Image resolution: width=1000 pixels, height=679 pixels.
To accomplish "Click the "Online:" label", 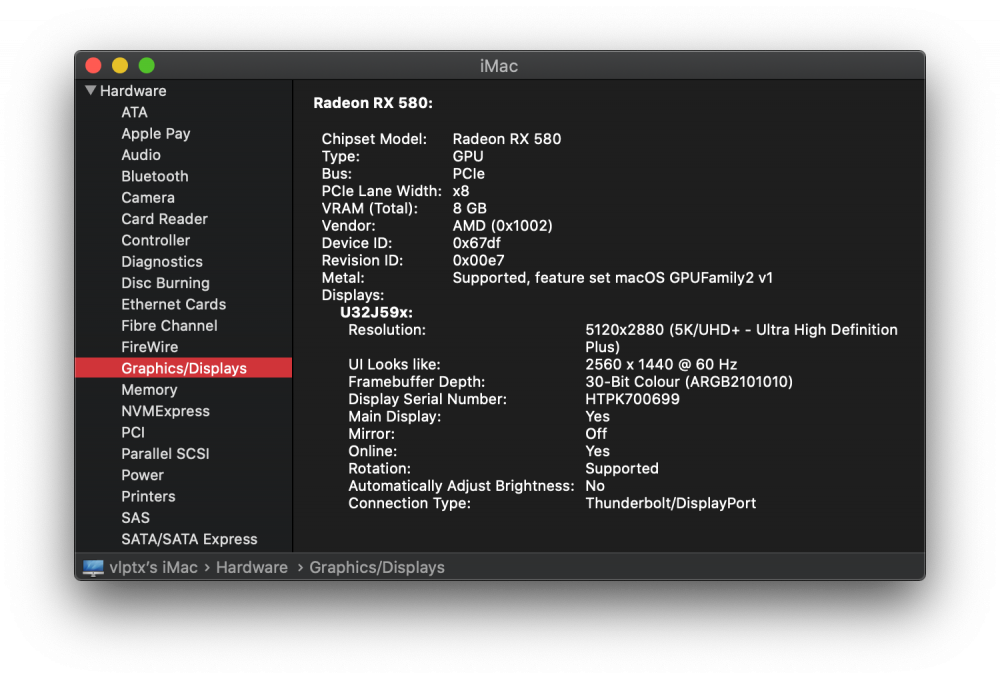I will [372, 451].
